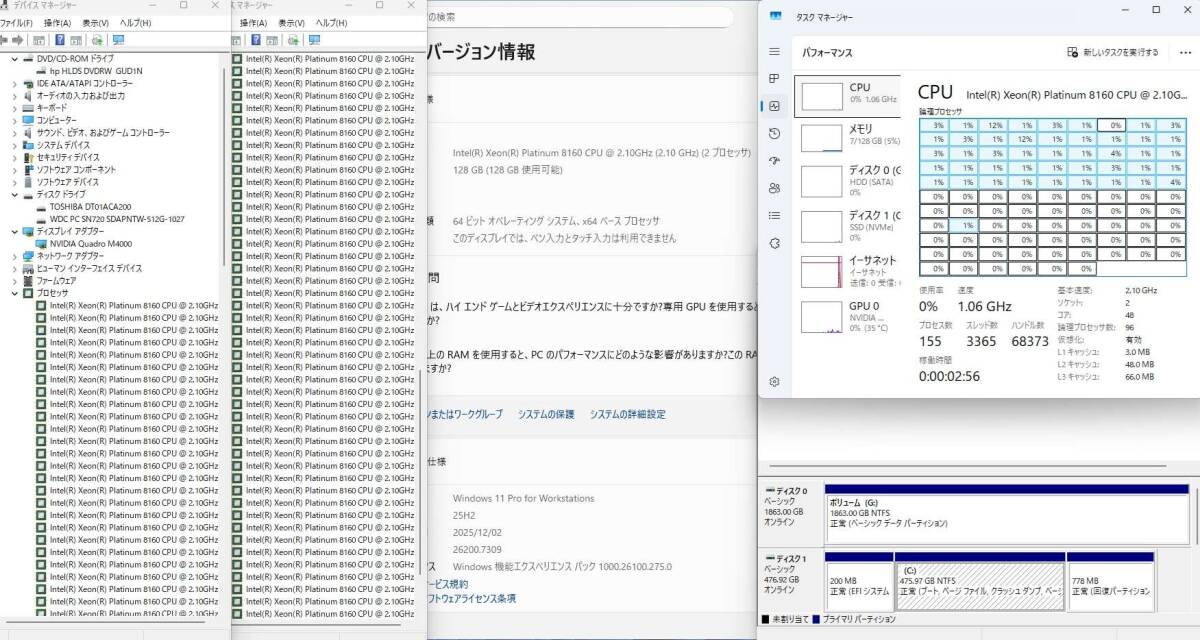
Task: Click forward arrow in Device Manager toolbar
Action: (18, 40)
